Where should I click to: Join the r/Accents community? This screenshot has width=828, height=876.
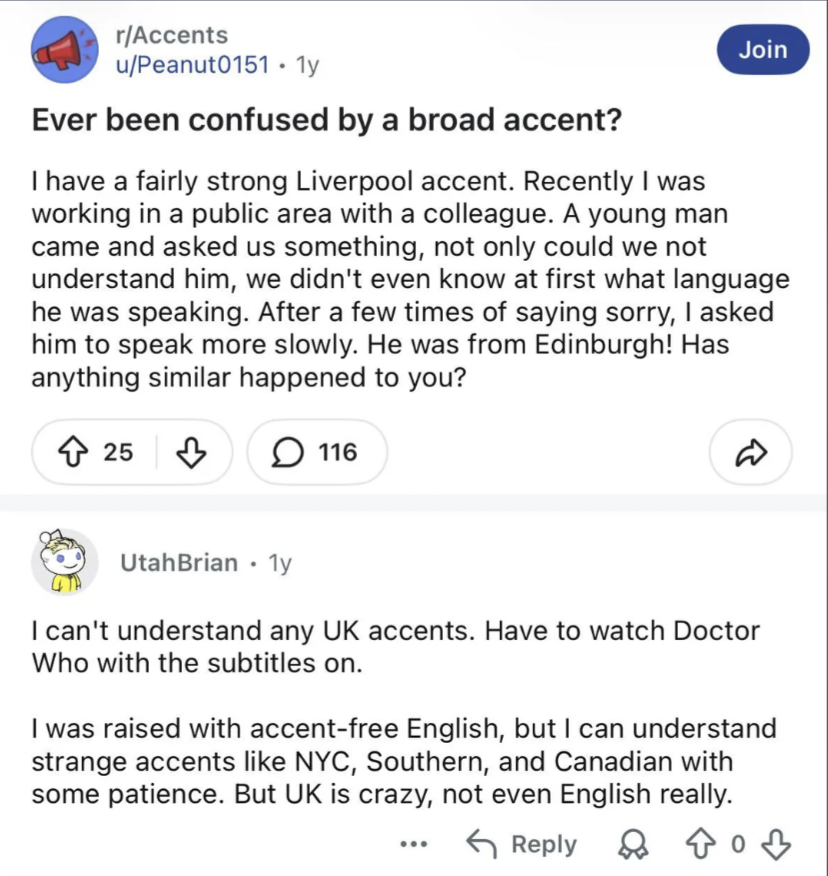pyautogui.click(x=763, y=50)
